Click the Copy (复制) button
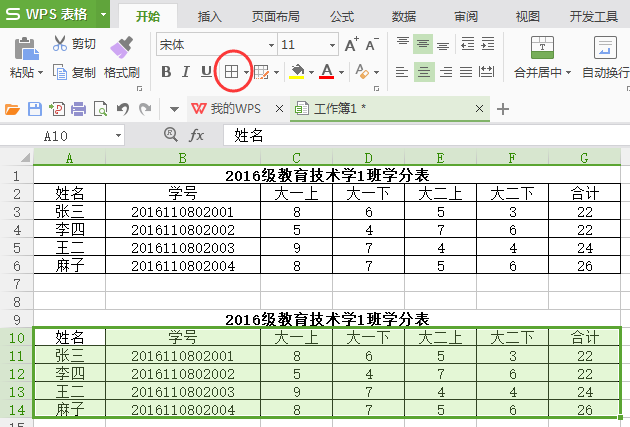 74,72
